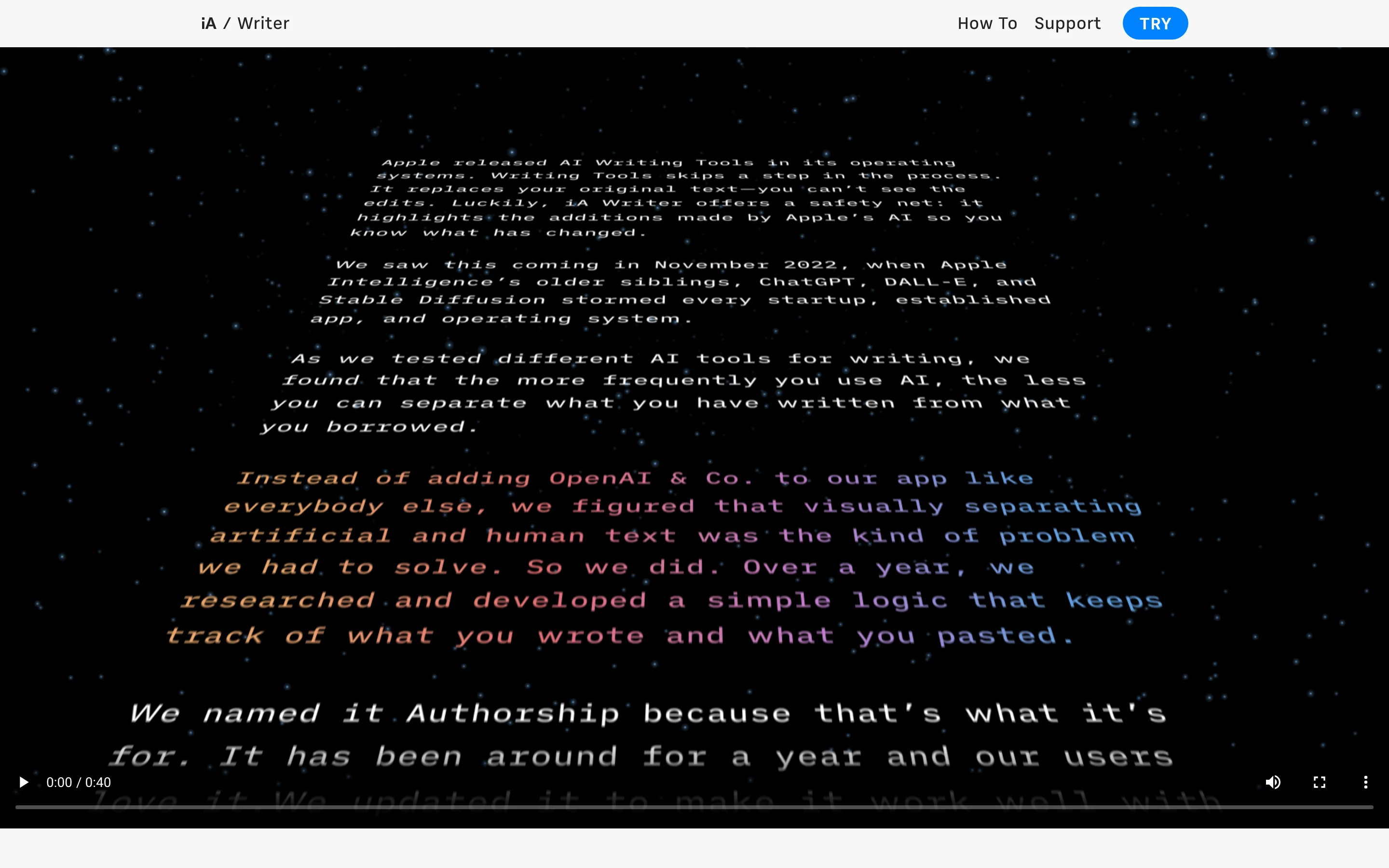Click the 'you borrowed.' line in video
This screenshot has height=868, width=1389.
pyautogui.click(x=368, y=427)
